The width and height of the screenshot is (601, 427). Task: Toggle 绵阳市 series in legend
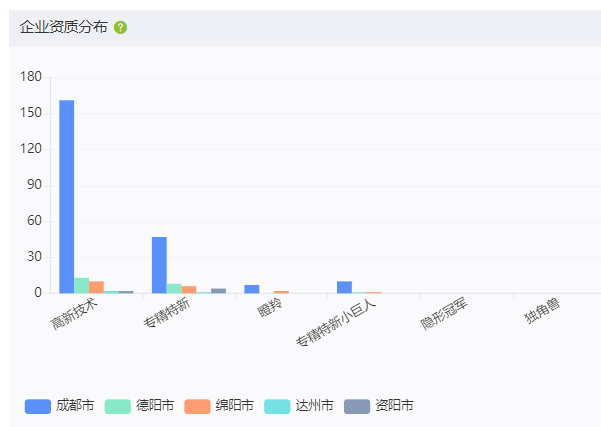(234, 405)
